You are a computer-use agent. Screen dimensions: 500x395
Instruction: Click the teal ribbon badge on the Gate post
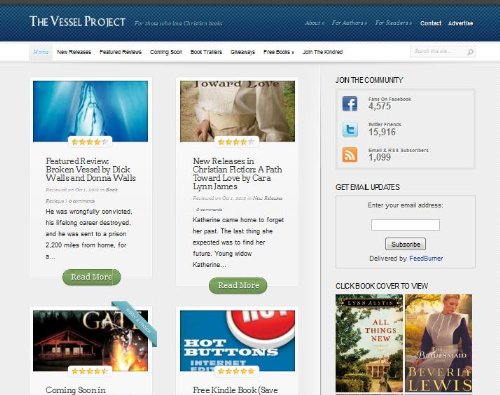(135, 323)
